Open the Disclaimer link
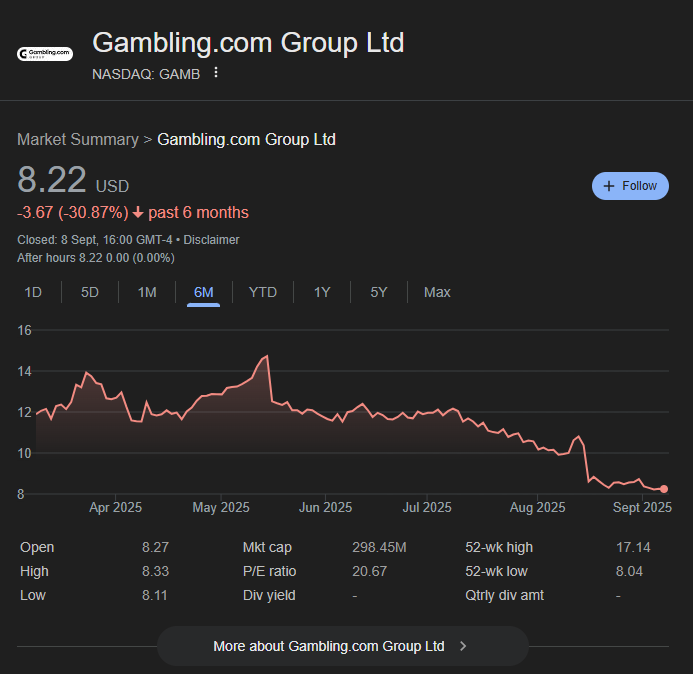The height and width of the screenshot is (674, 693). click(x=211, y=240)
